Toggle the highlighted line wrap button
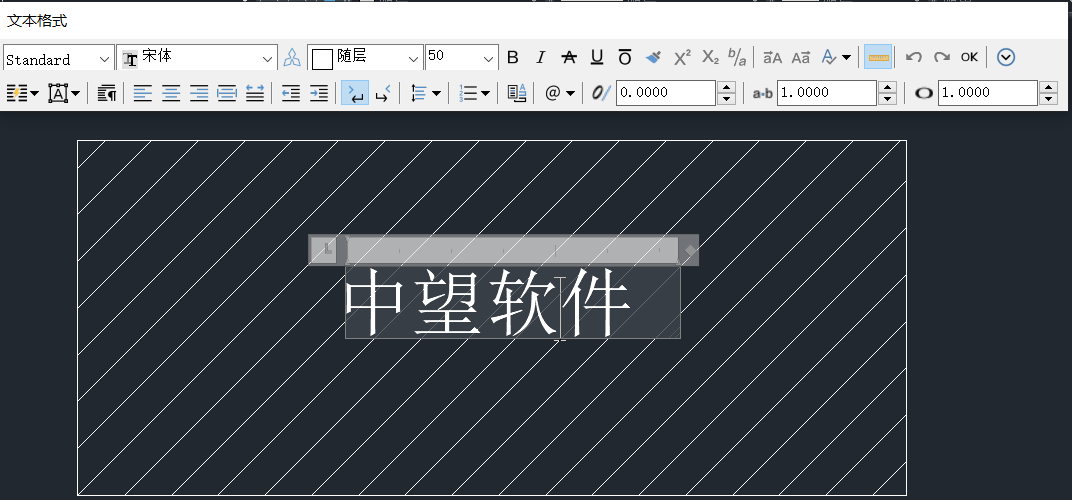Image resolution: width=1072 pixels, height=500 pixels. click(355, 93)
